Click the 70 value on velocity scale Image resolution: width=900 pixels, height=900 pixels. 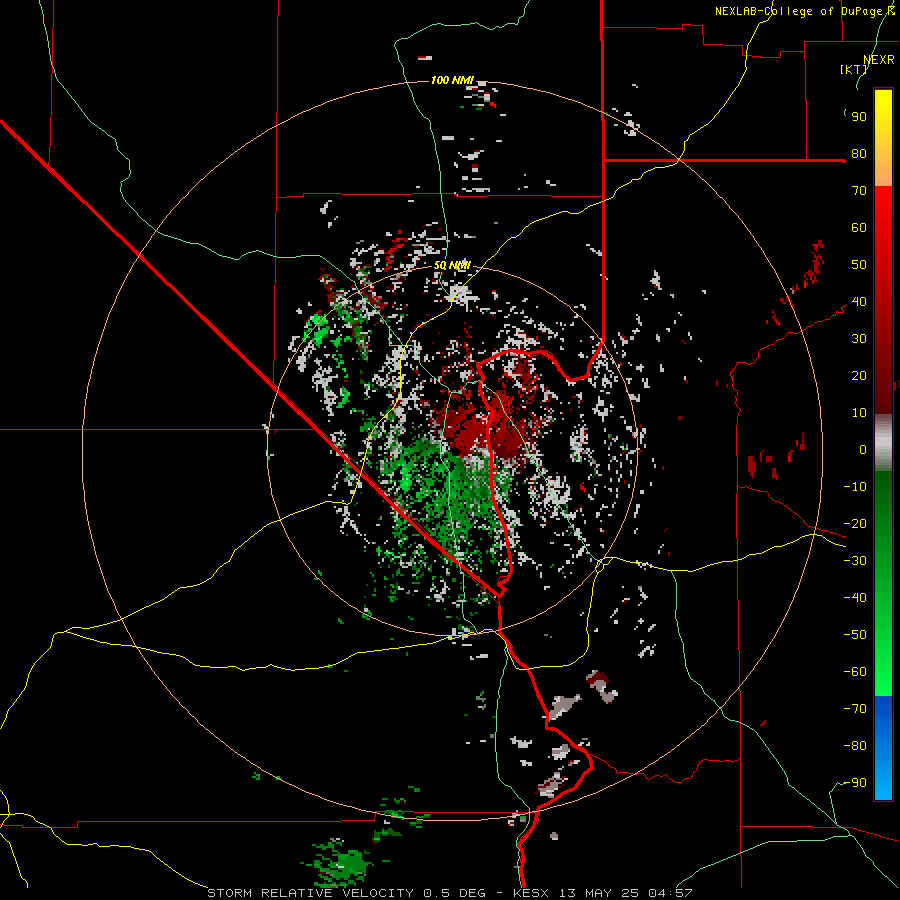(859, 191)
